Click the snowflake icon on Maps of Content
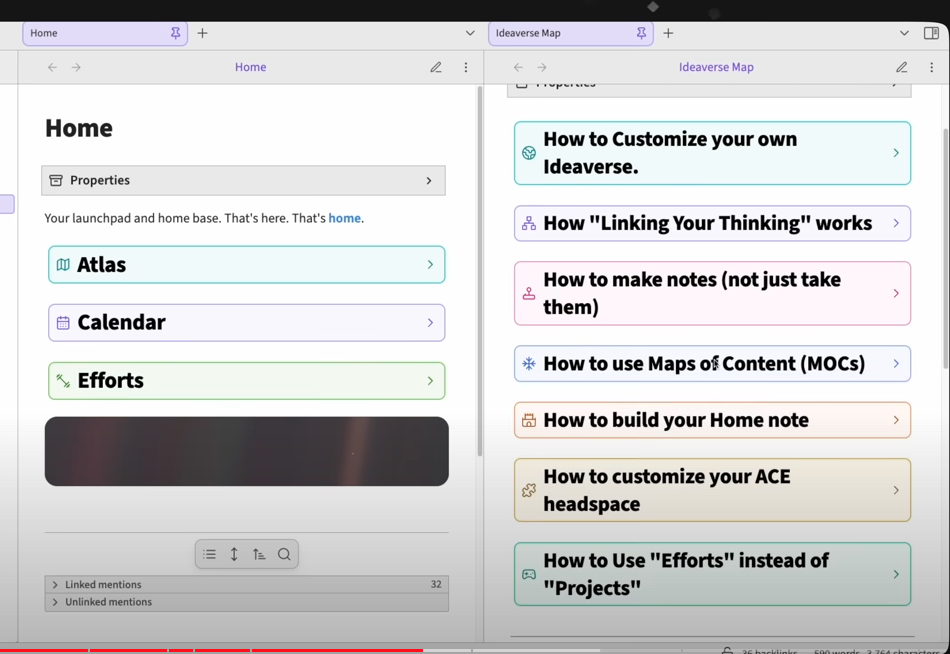950x654 pixels. [x=529, y=364]
